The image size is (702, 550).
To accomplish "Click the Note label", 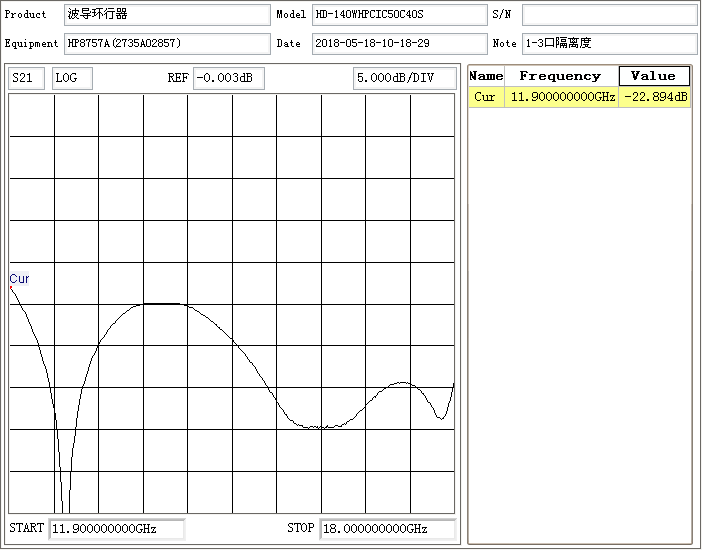I will tap(504, 43).
